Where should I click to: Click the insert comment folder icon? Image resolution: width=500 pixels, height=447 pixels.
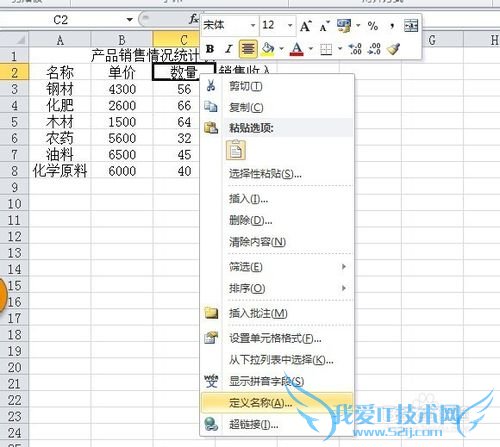[211, 313]
